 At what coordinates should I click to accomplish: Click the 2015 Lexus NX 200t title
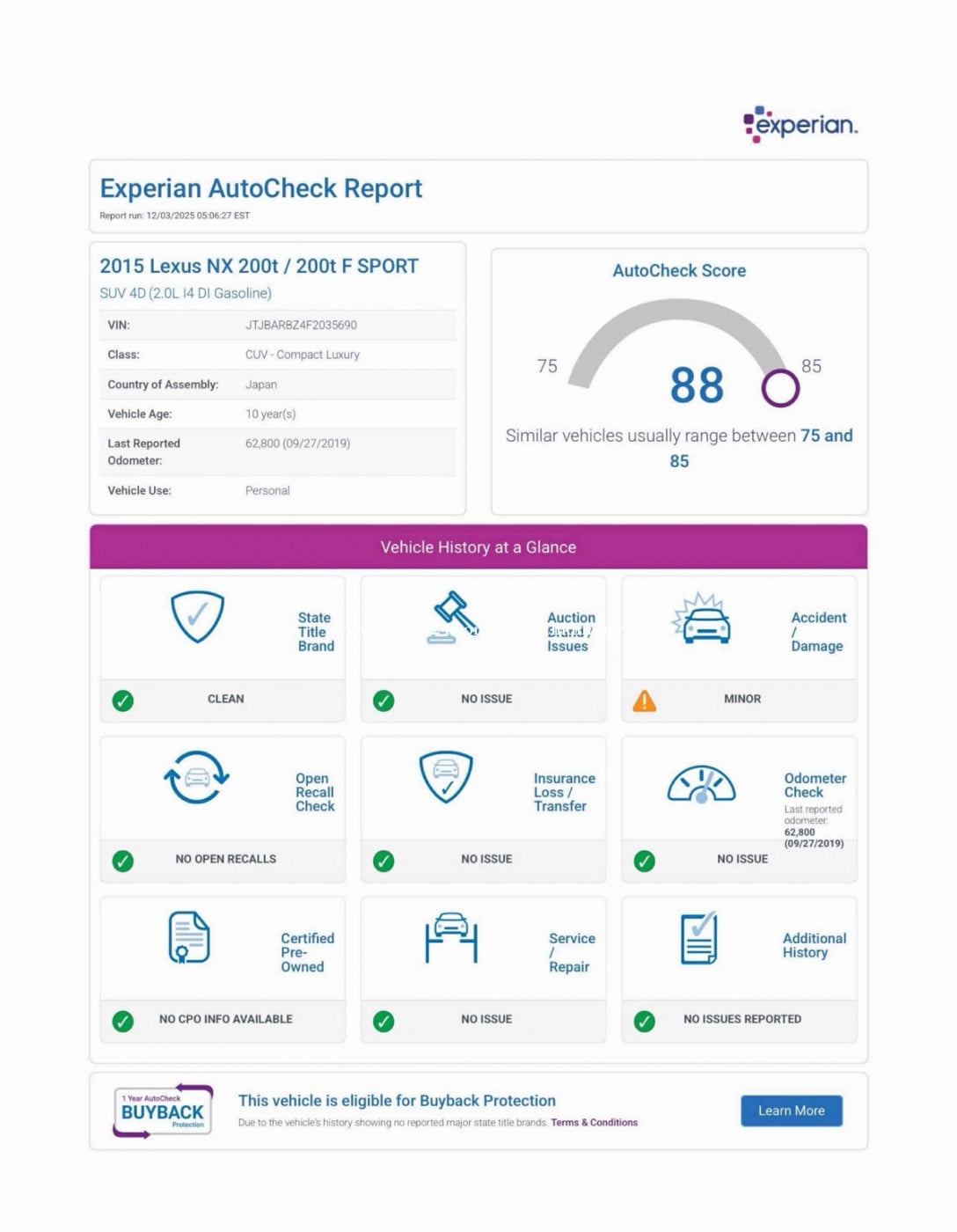tap(259, 266)
